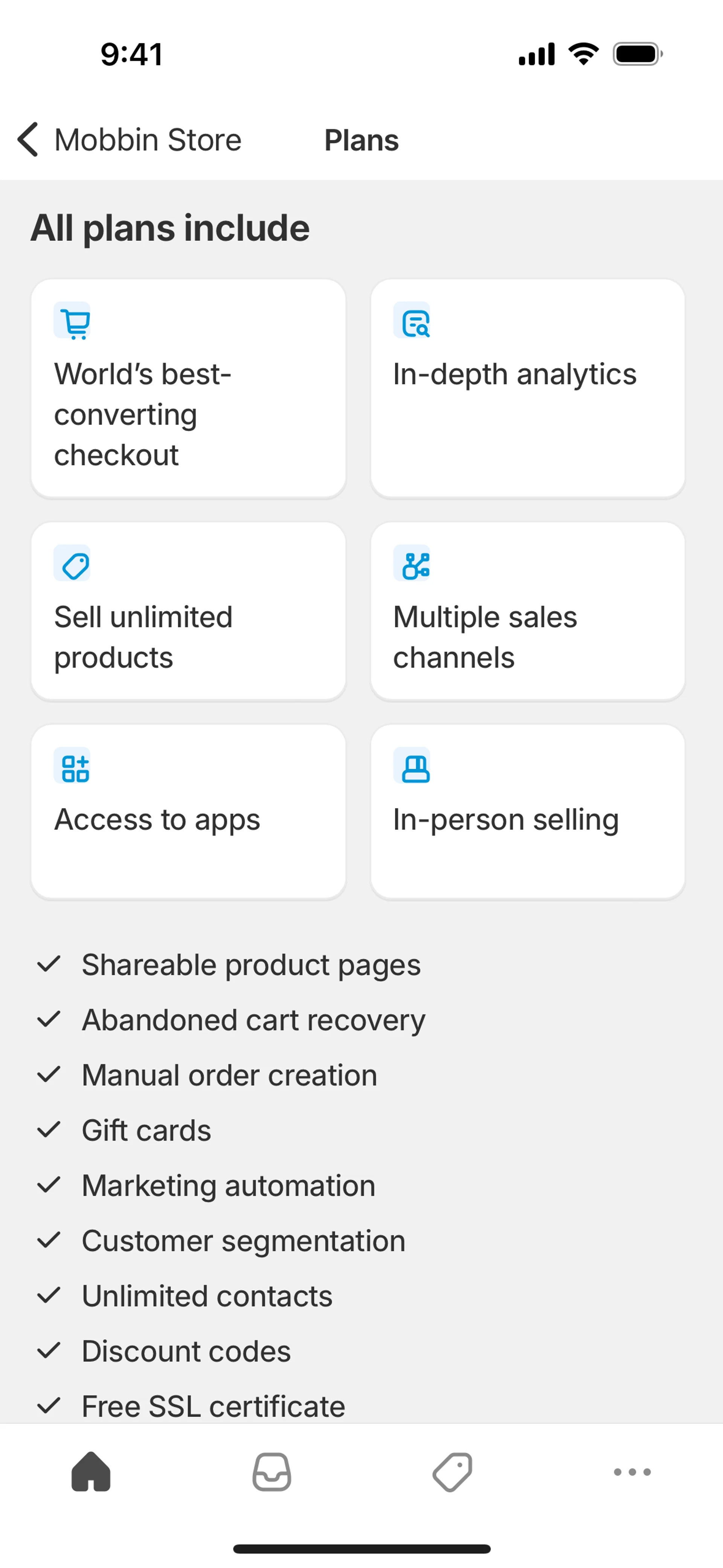Tap the checkmark beside Discount codes
The image size is (723, 1568).
tap(49, 1351)
